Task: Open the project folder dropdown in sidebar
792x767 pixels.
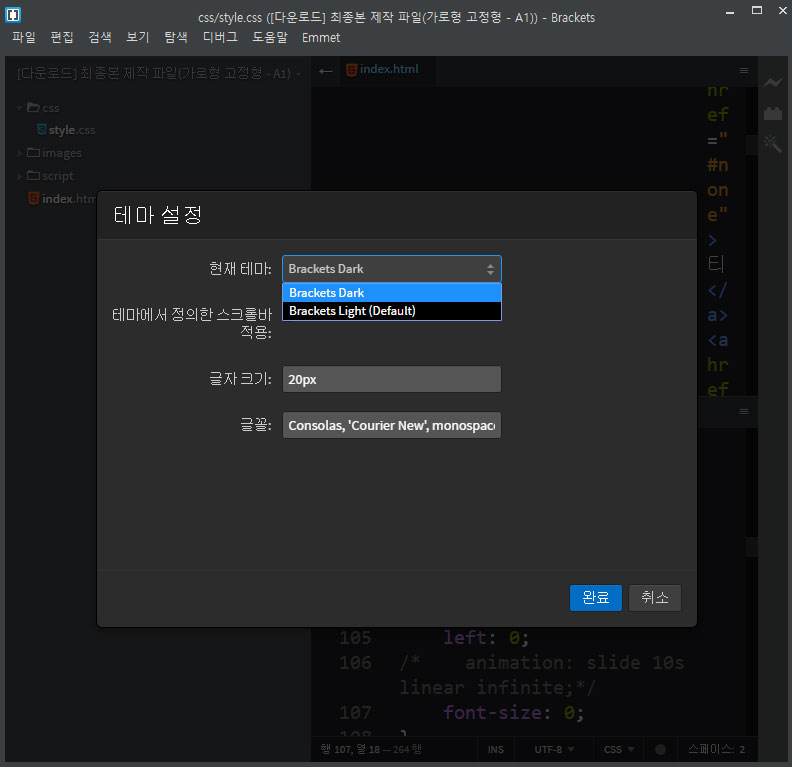Action: click(159, 74)
